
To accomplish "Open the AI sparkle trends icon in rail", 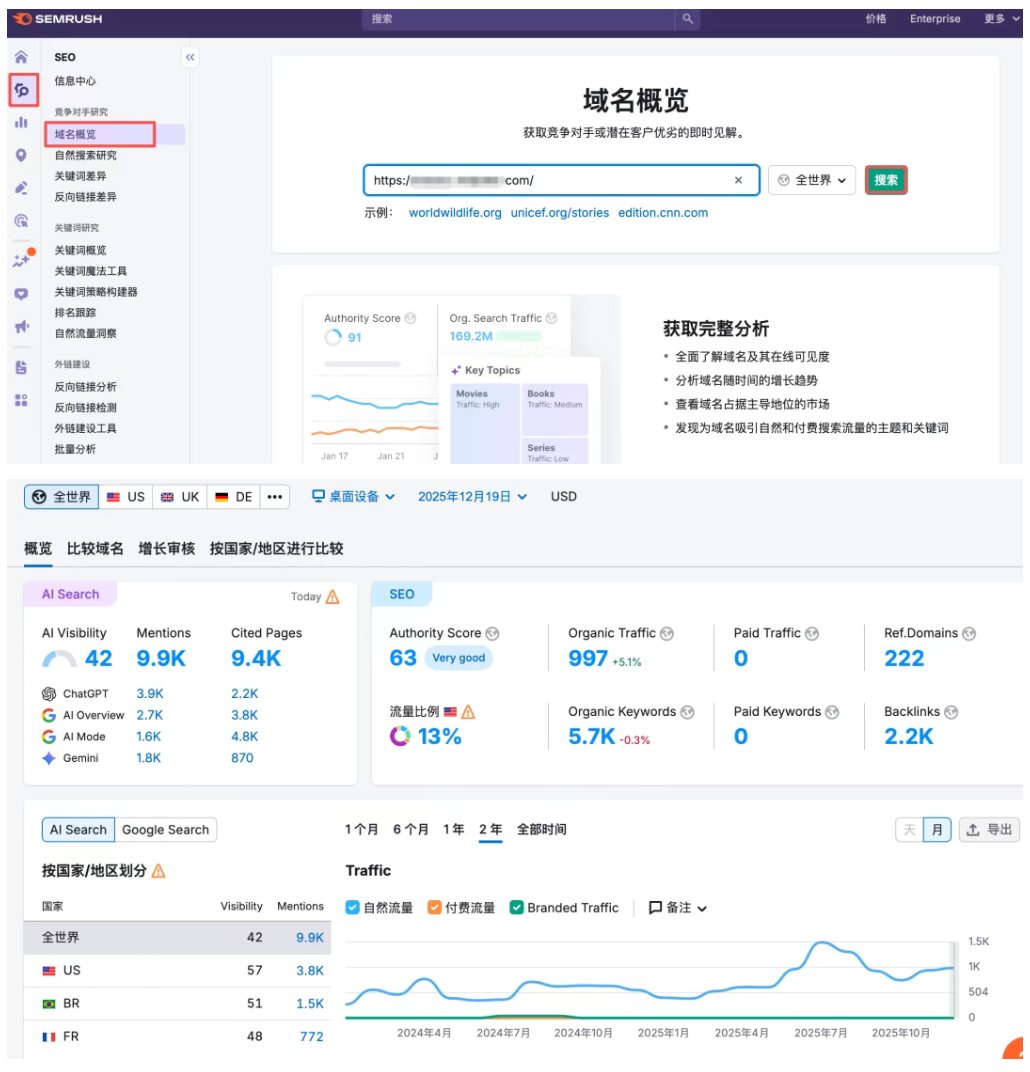I will [21, 260].
